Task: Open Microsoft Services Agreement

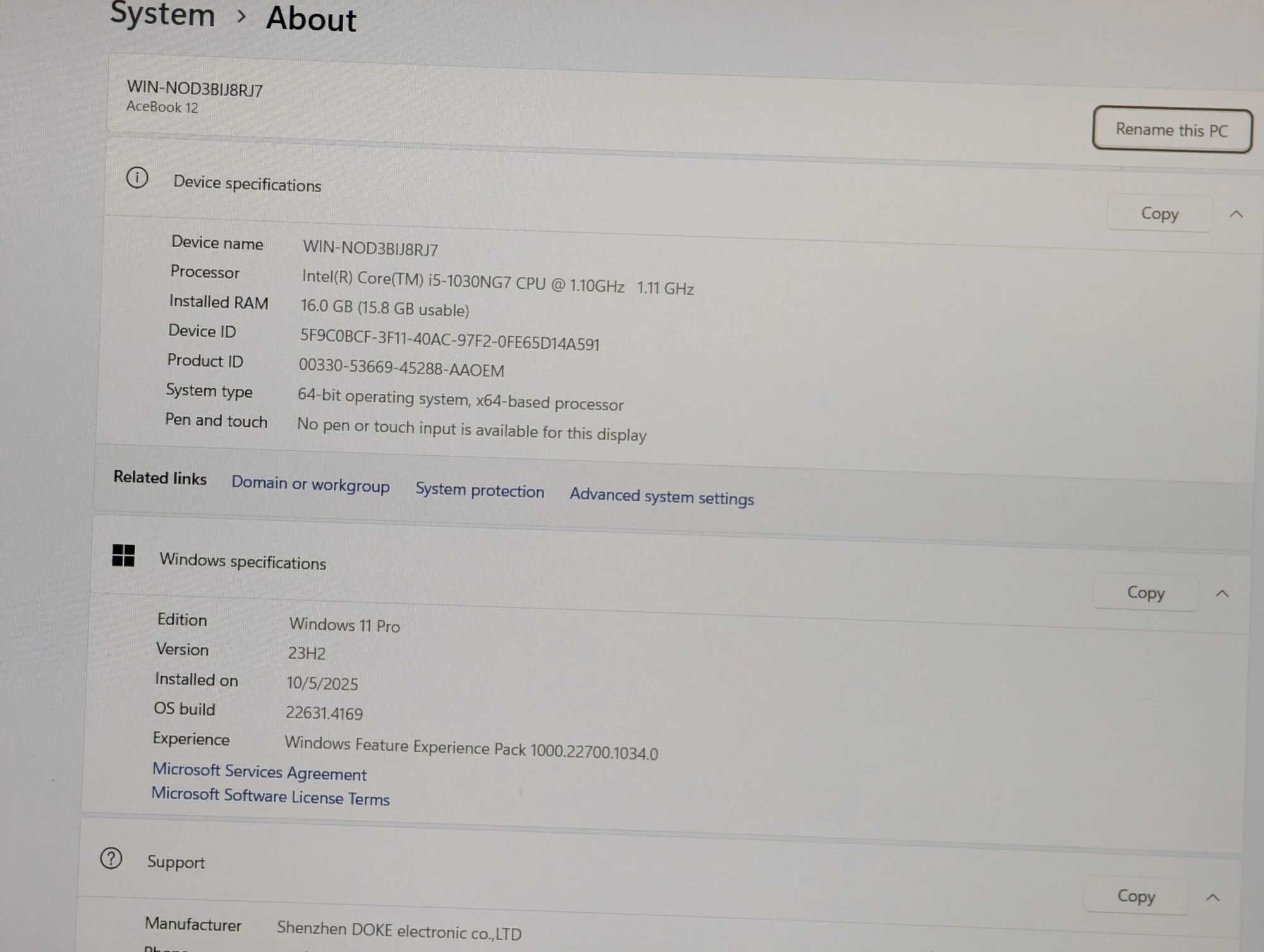Action: (x=259, y=772)
